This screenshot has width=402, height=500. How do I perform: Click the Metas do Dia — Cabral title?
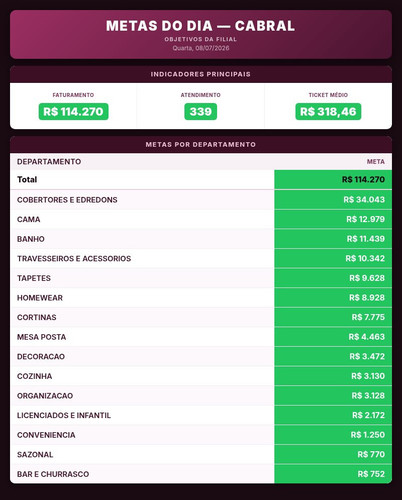tap(200, 26)
